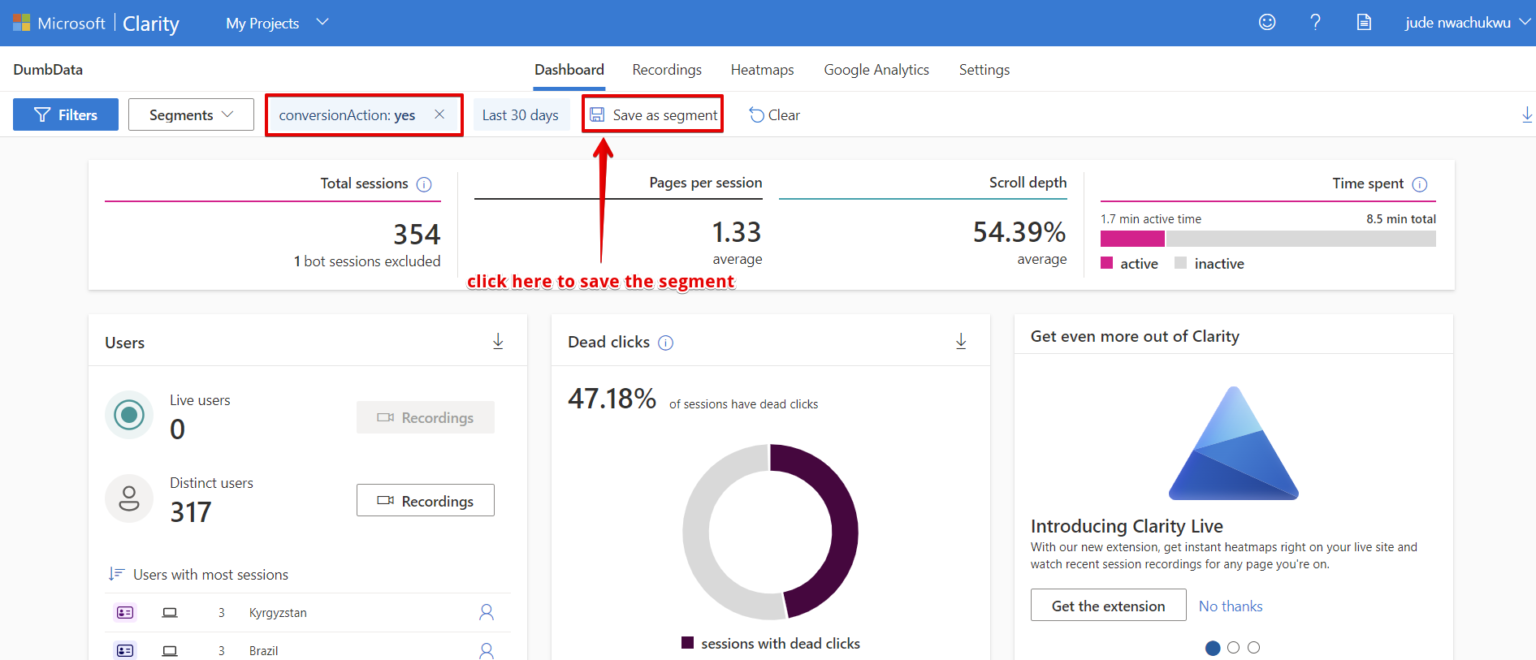Image resolution: width=1536 pixels, height=660 pixels.
Task: View the Total sessions info tooltip
Action: 423,184
